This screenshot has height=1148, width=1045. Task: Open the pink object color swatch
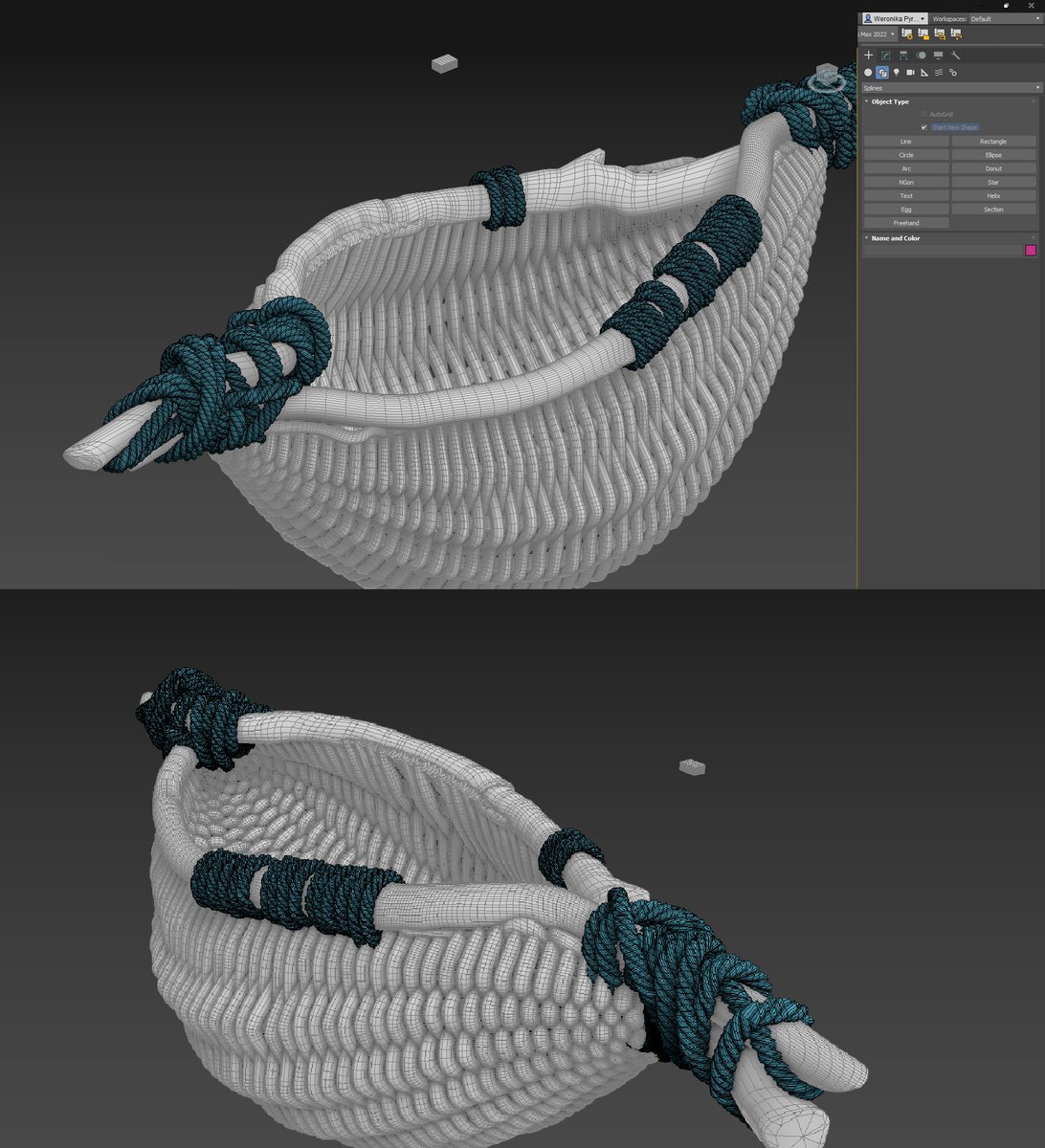[1031, 251]
